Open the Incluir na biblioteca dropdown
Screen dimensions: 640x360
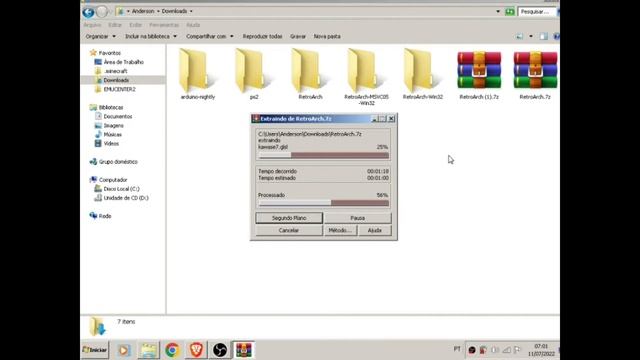click(151, 36)
